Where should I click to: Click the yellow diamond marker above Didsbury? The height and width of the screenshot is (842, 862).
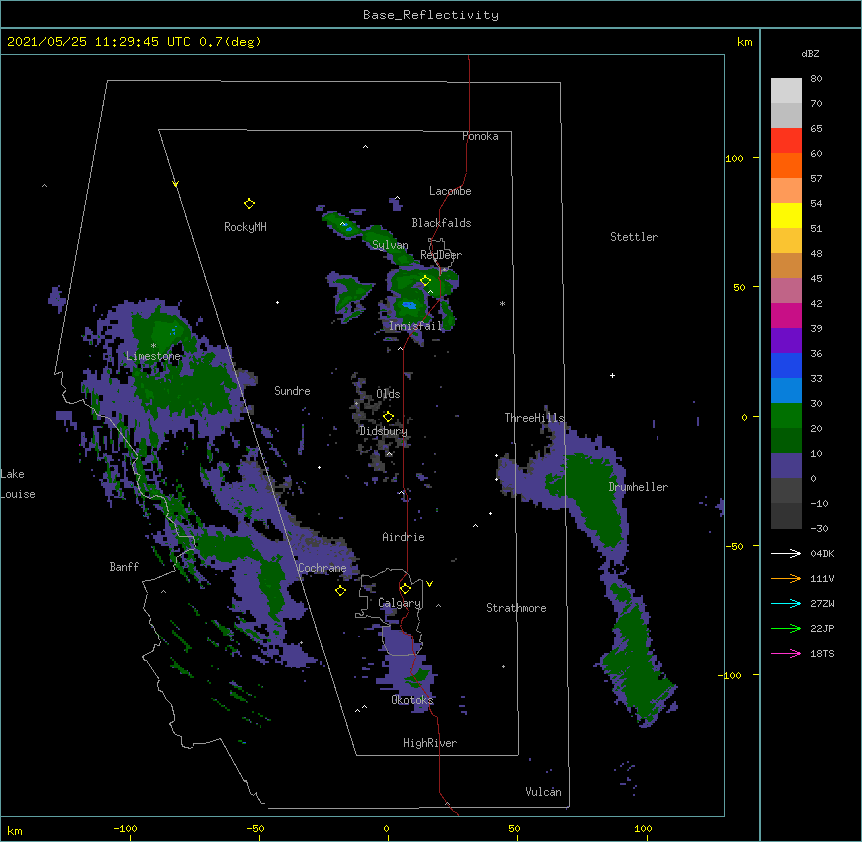(388, 417)
